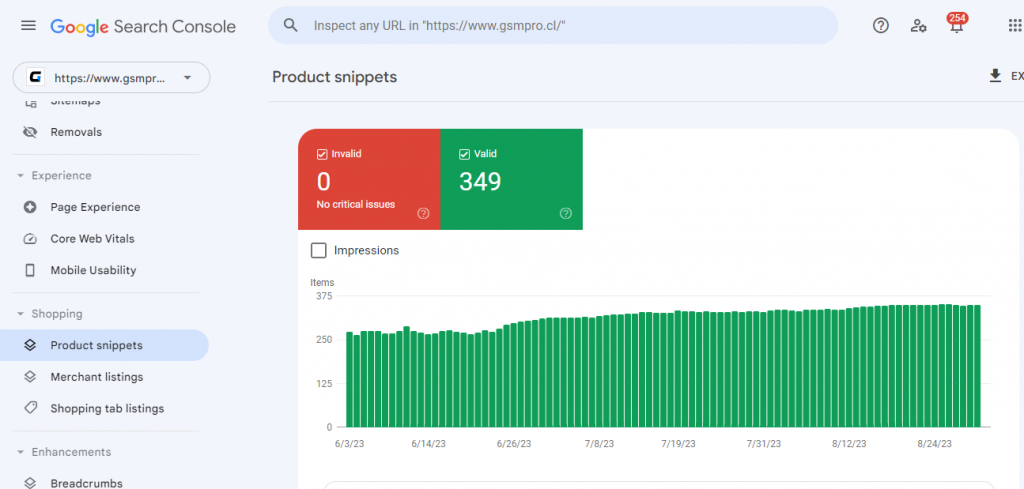Click the export download icon
This screenshot has height=489, width=1024.
[x=995, y=76]
